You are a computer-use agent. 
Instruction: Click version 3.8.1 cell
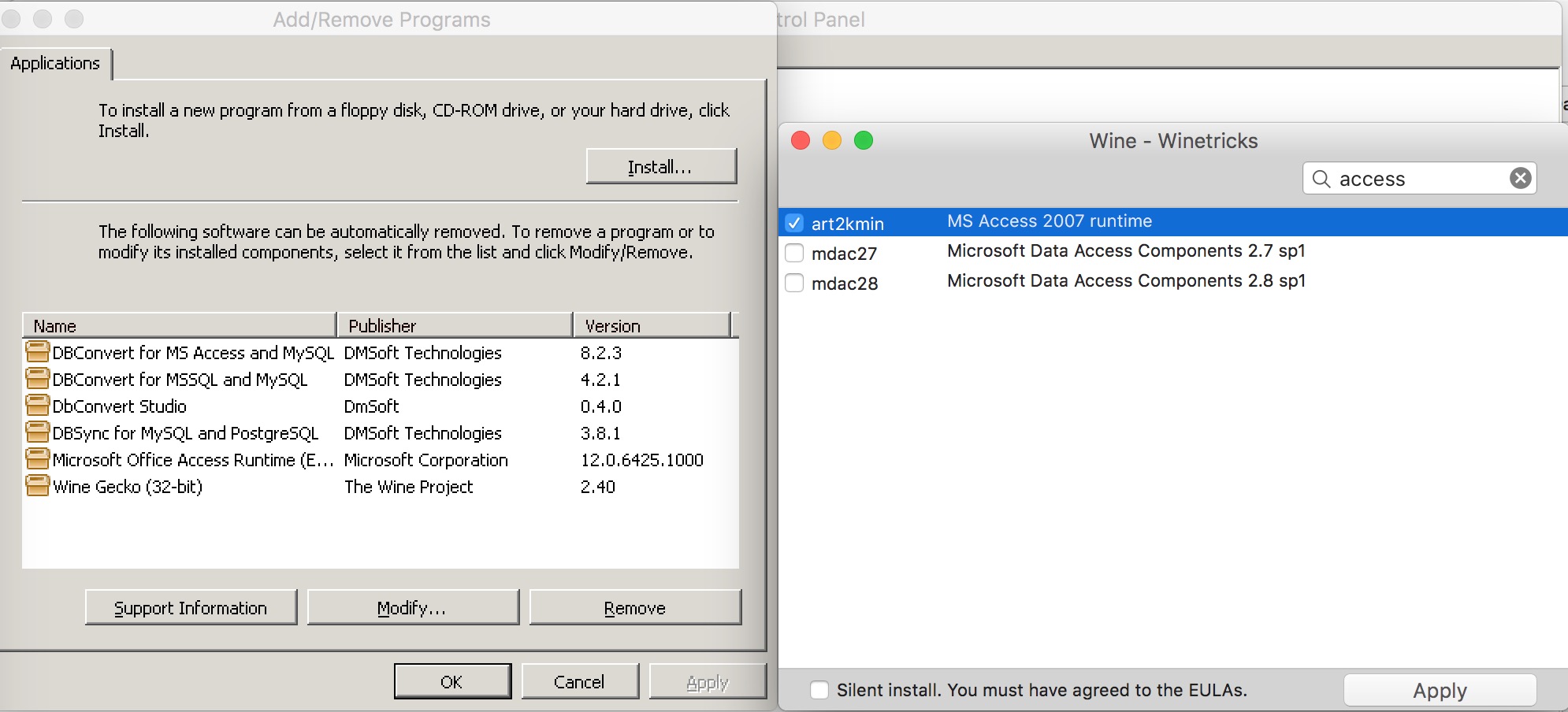(x=600, y=433)
